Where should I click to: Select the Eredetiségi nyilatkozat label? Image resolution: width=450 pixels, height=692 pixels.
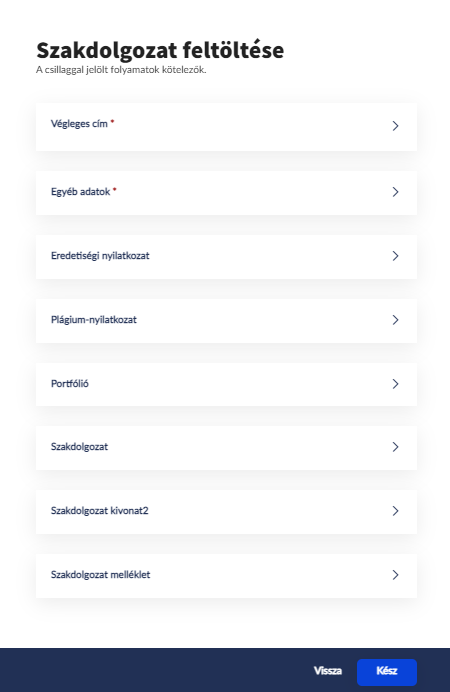click(100, 256)
